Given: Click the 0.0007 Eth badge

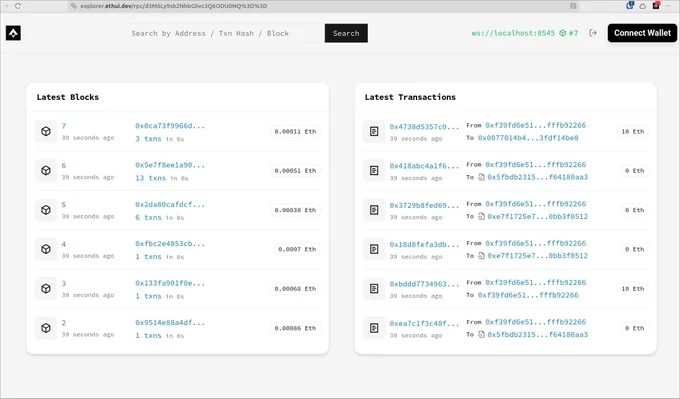Looking at the screenshot, I should [x=297, y=249].
